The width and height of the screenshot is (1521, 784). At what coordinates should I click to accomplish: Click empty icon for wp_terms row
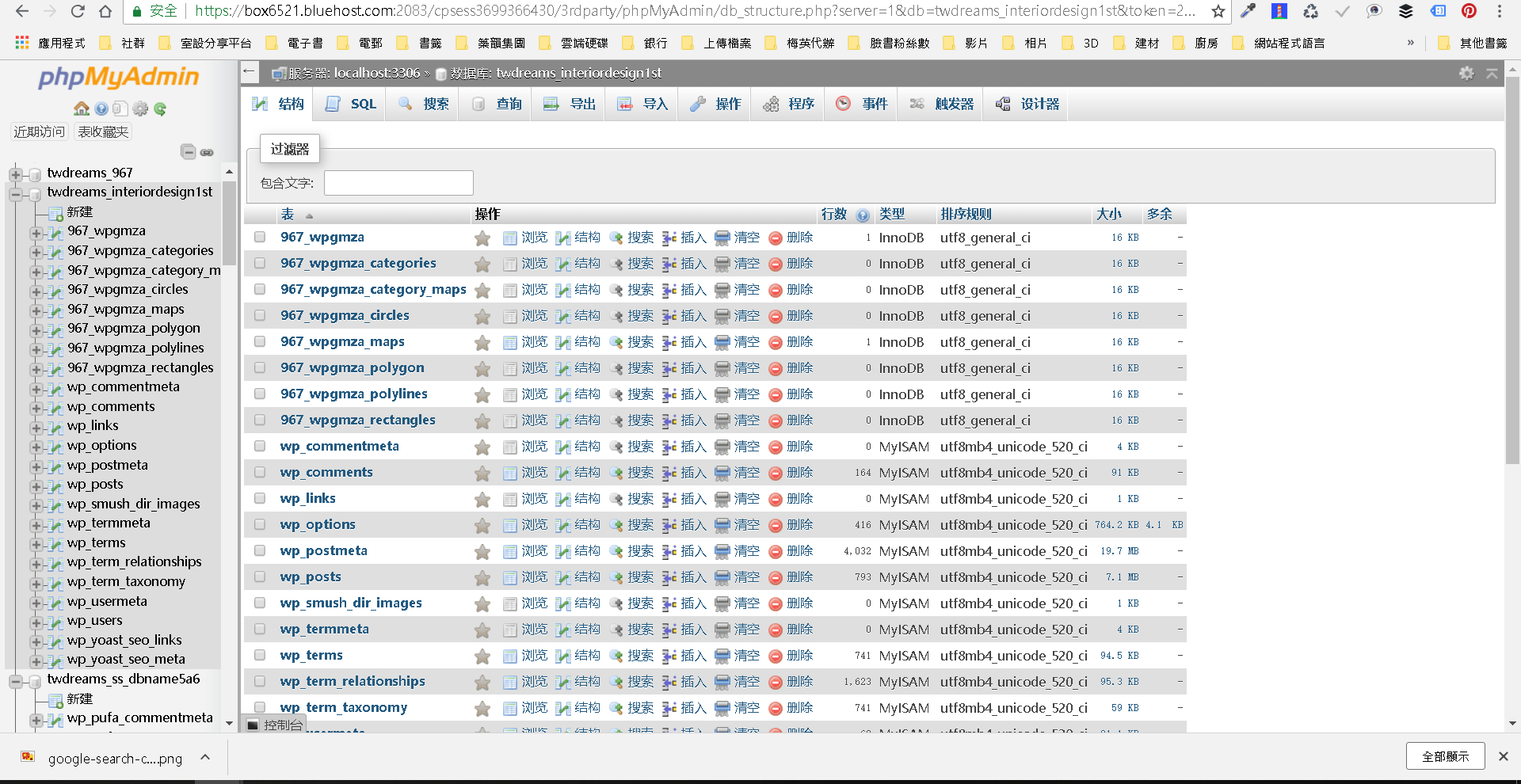[722, 656]
